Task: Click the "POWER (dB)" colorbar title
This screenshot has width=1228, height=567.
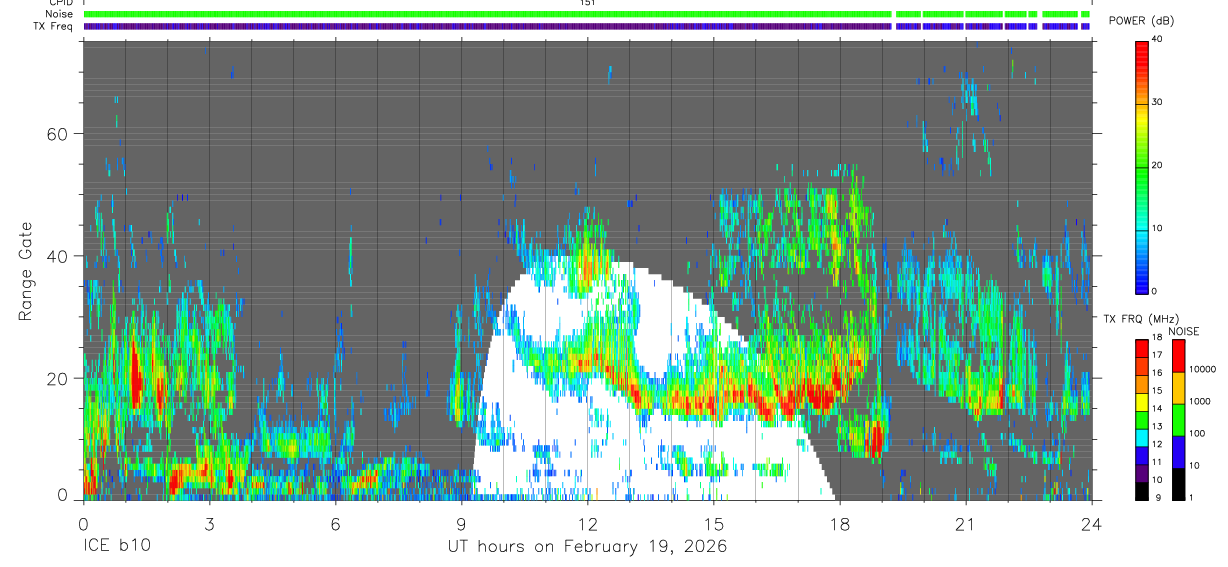Action: pos(1141,21)
